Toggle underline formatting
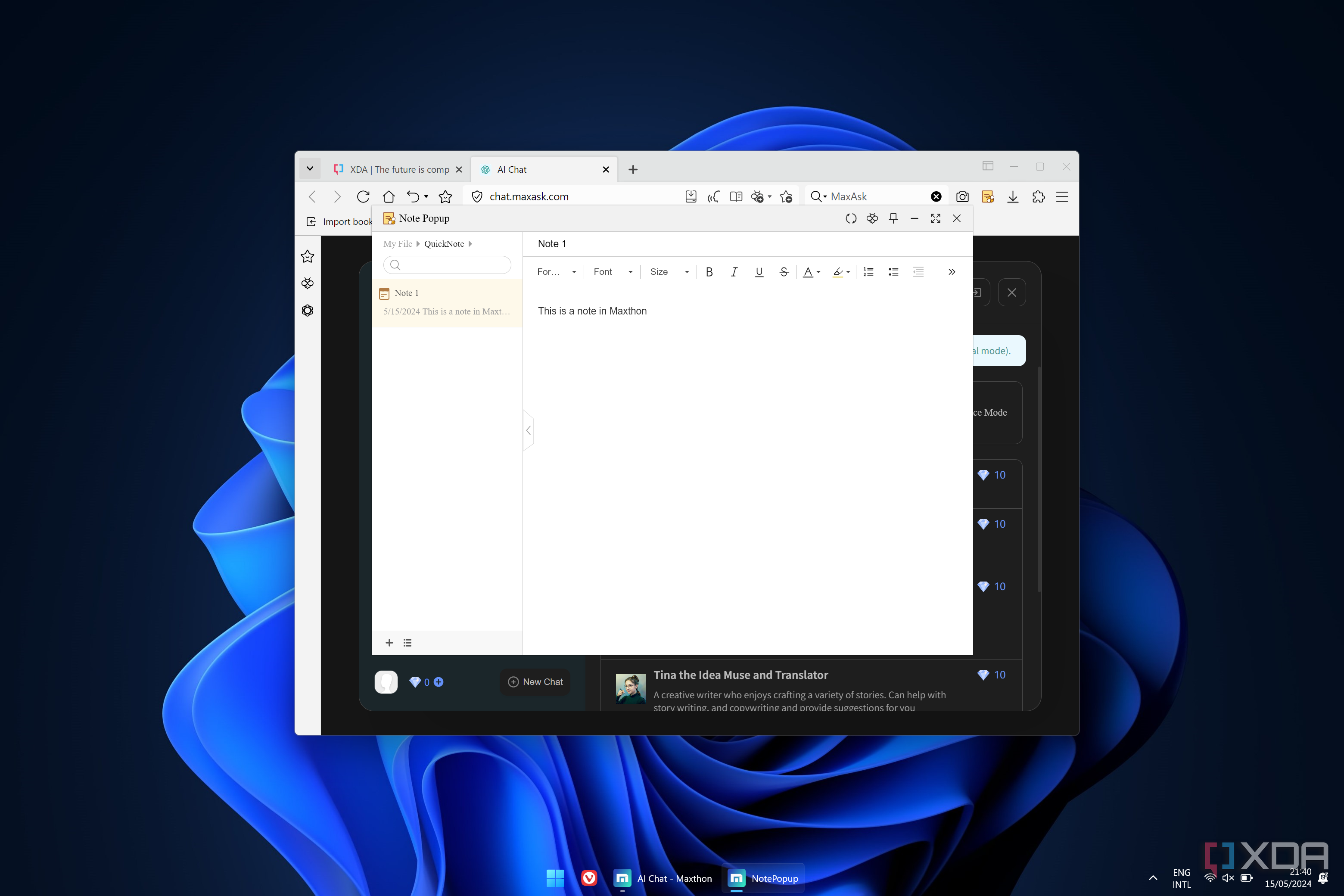This screenshot has height=896, width=1344. tap(759, 272)
